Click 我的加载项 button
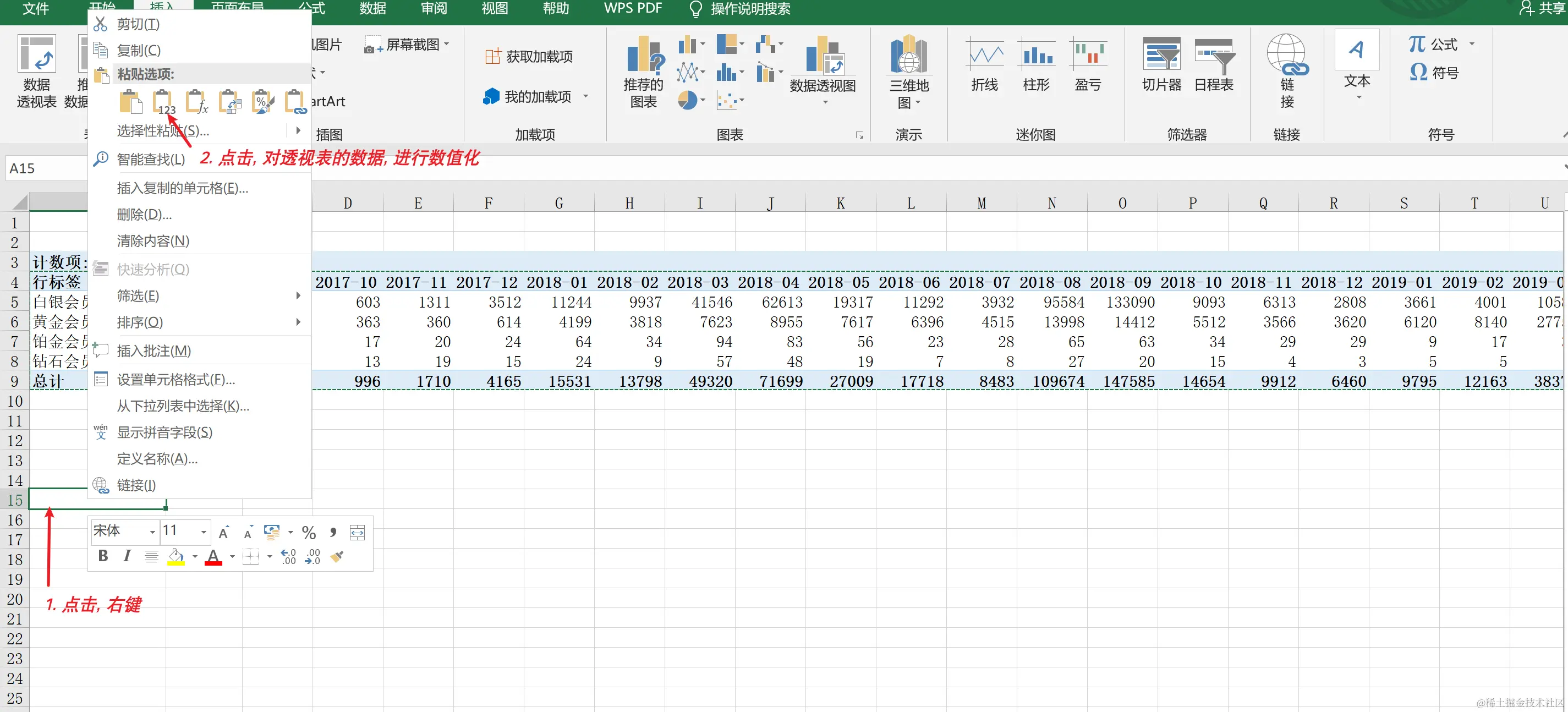 point(528,96)
